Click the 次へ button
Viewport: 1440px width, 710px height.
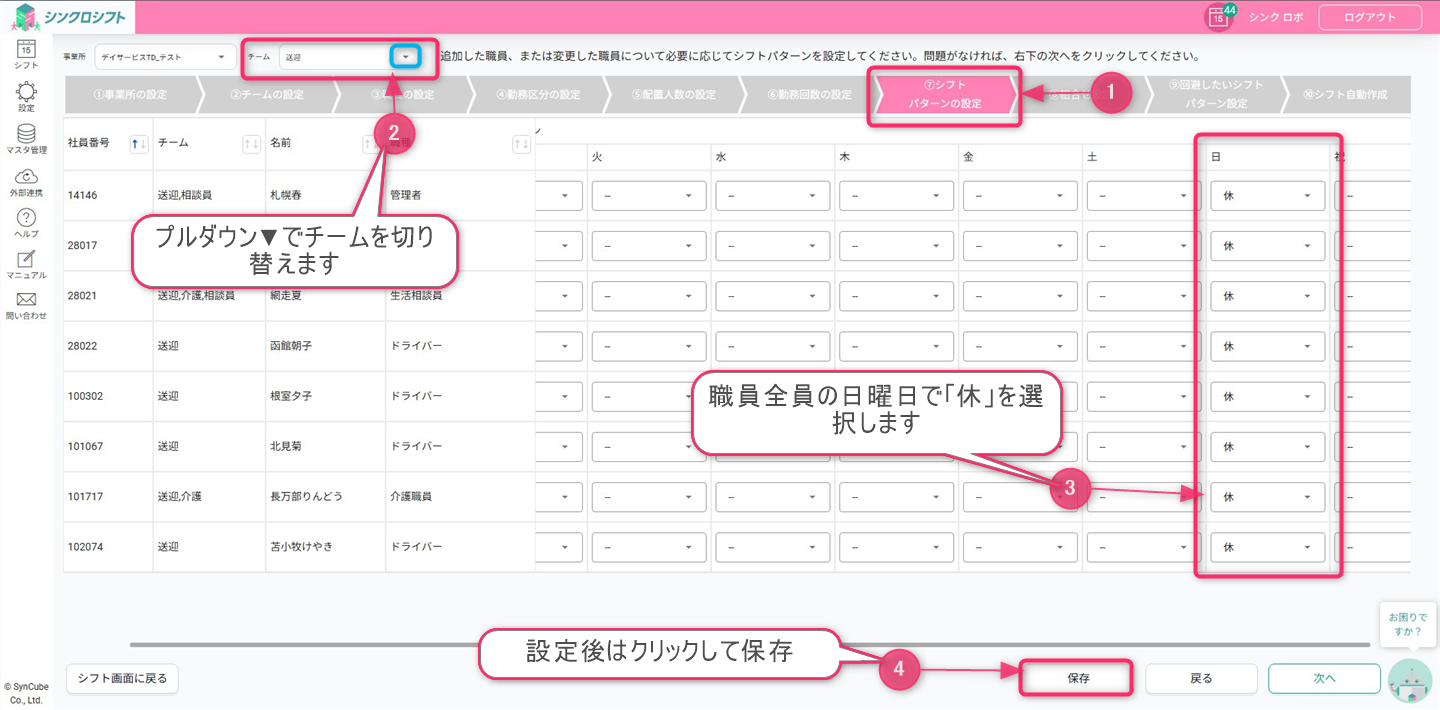tap(1324, 678)
